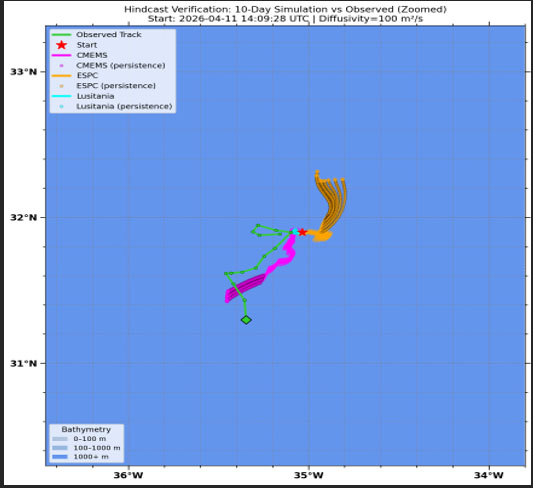This screenshot has width=533, height=488.
Task: Click the cyan Lusitania line swatch in legend
Action: tap(62, 96)
